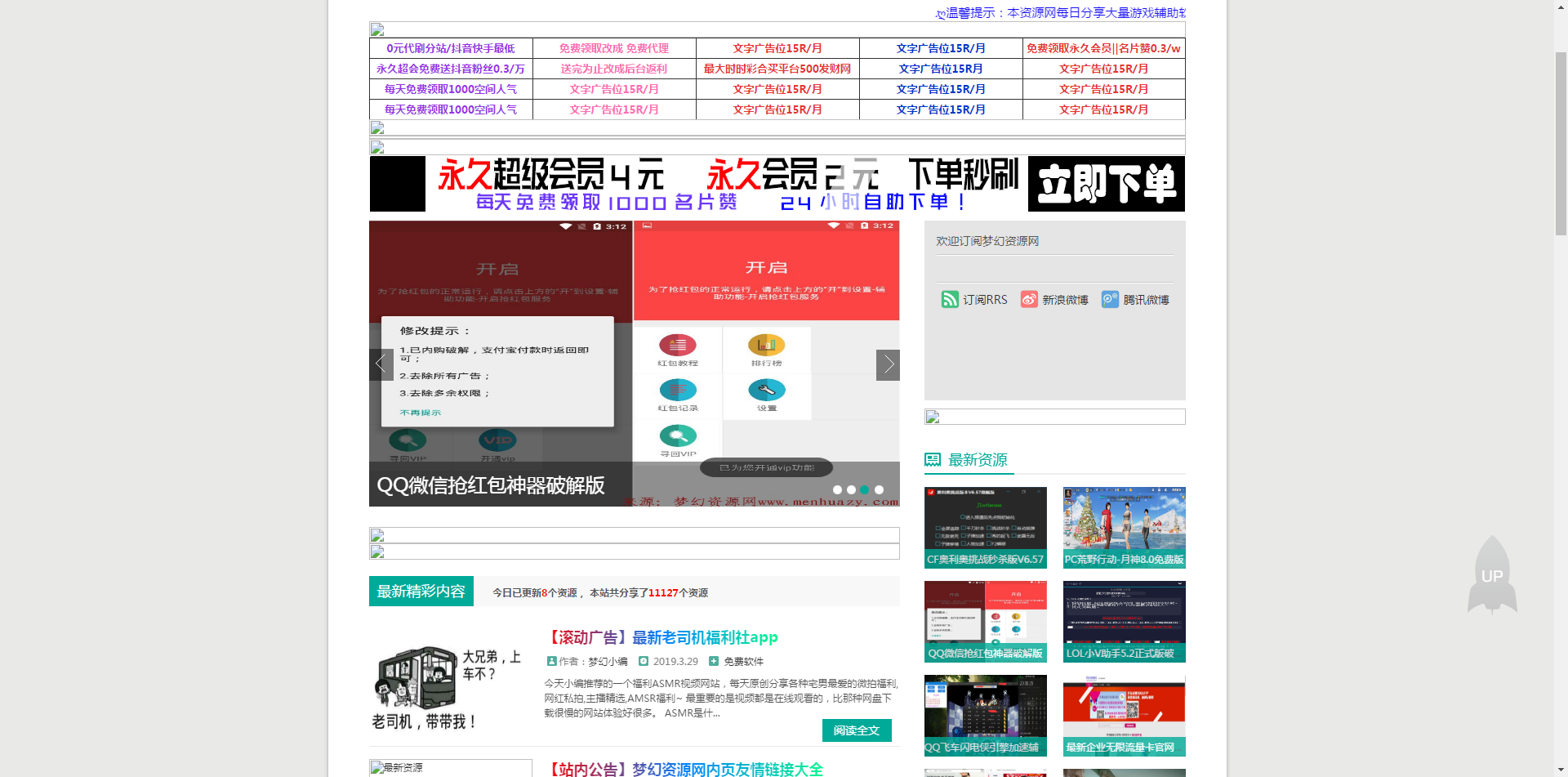Click the 欢迎订阅梦幻资源网 heading text
1568x777 pixels.
pos(987,241)
